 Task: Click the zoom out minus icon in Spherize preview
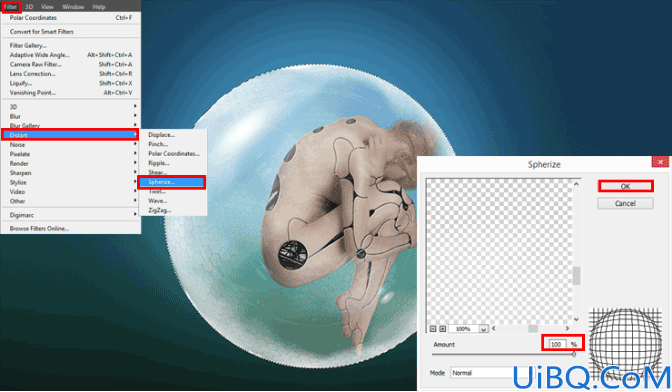tap(433, 329)
